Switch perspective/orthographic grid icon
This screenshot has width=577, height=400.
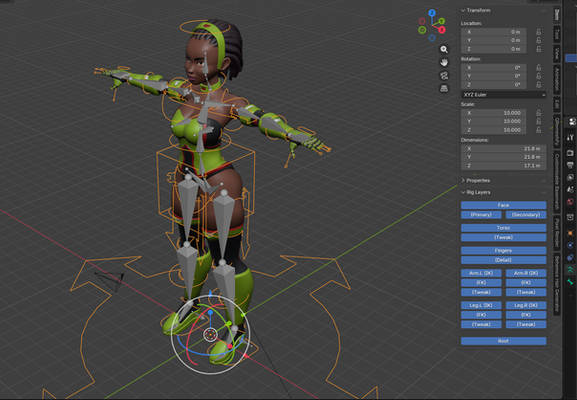[x=444, y=89]
